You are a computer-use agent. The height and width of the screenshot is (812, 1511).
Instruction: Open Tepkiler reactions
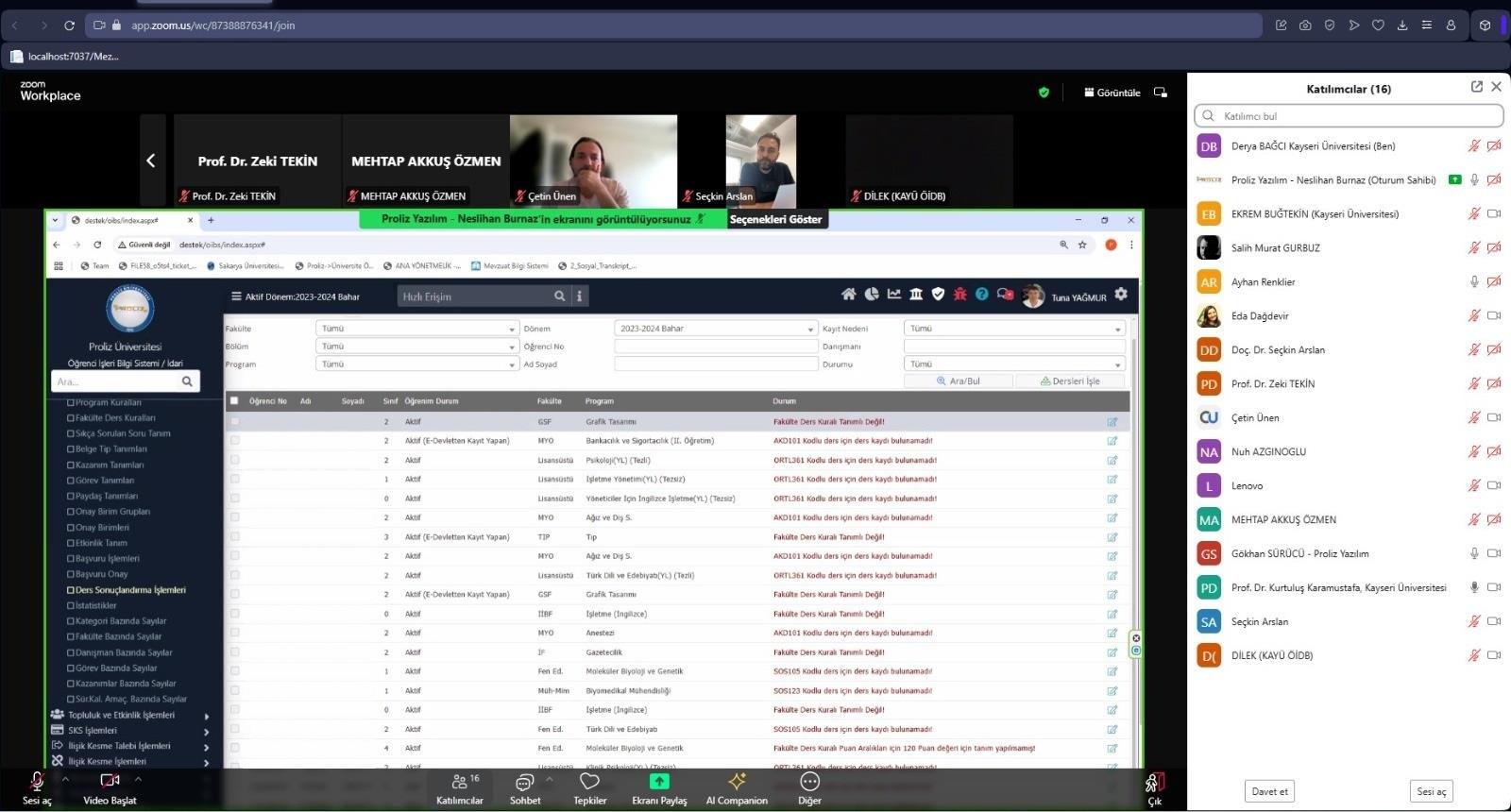pyautogui.click(x=589, y=781)
